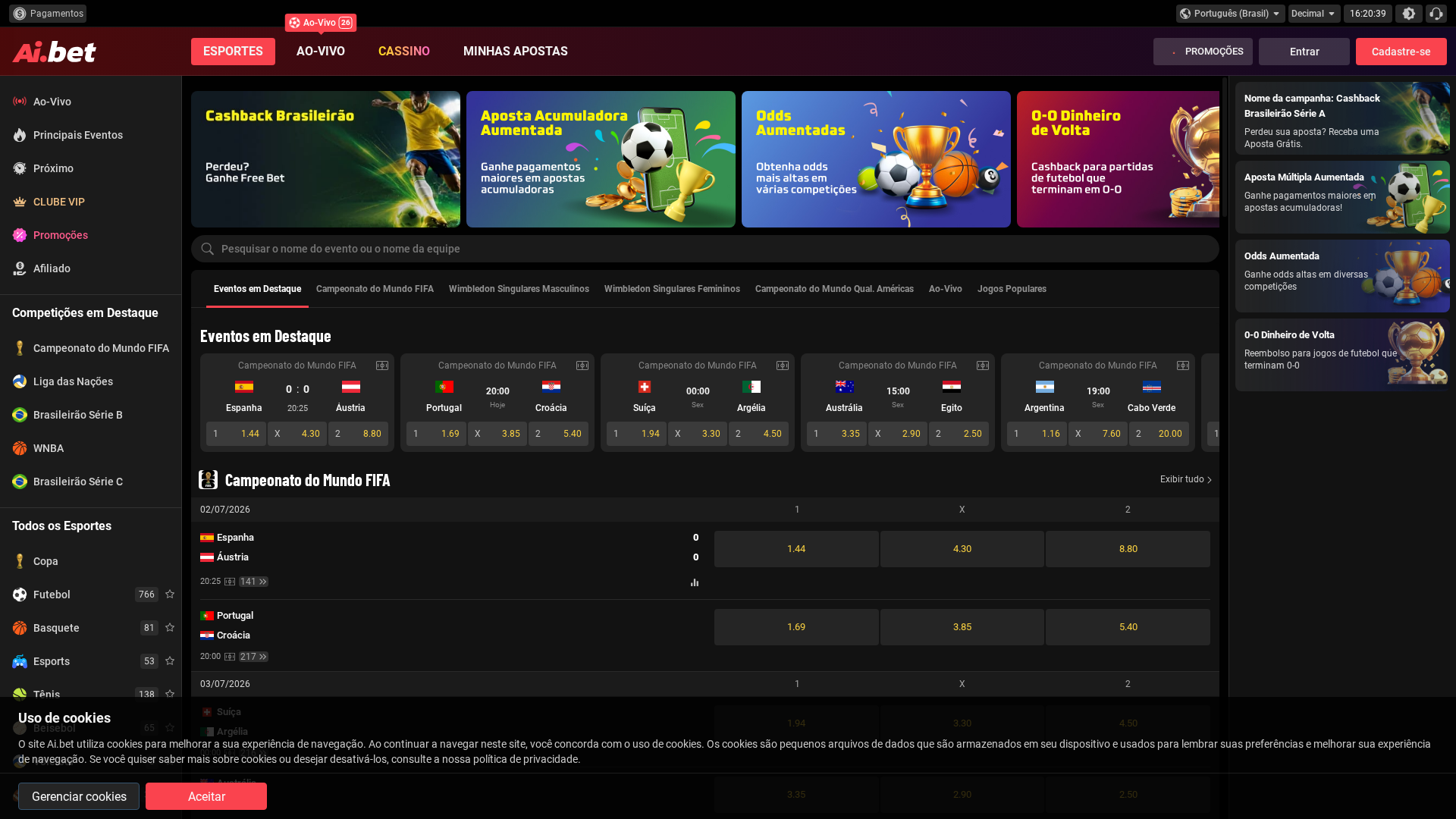Open the Copa sport entry
Image resolution: width=1456 pixels, height=819 pixels.
91,561
